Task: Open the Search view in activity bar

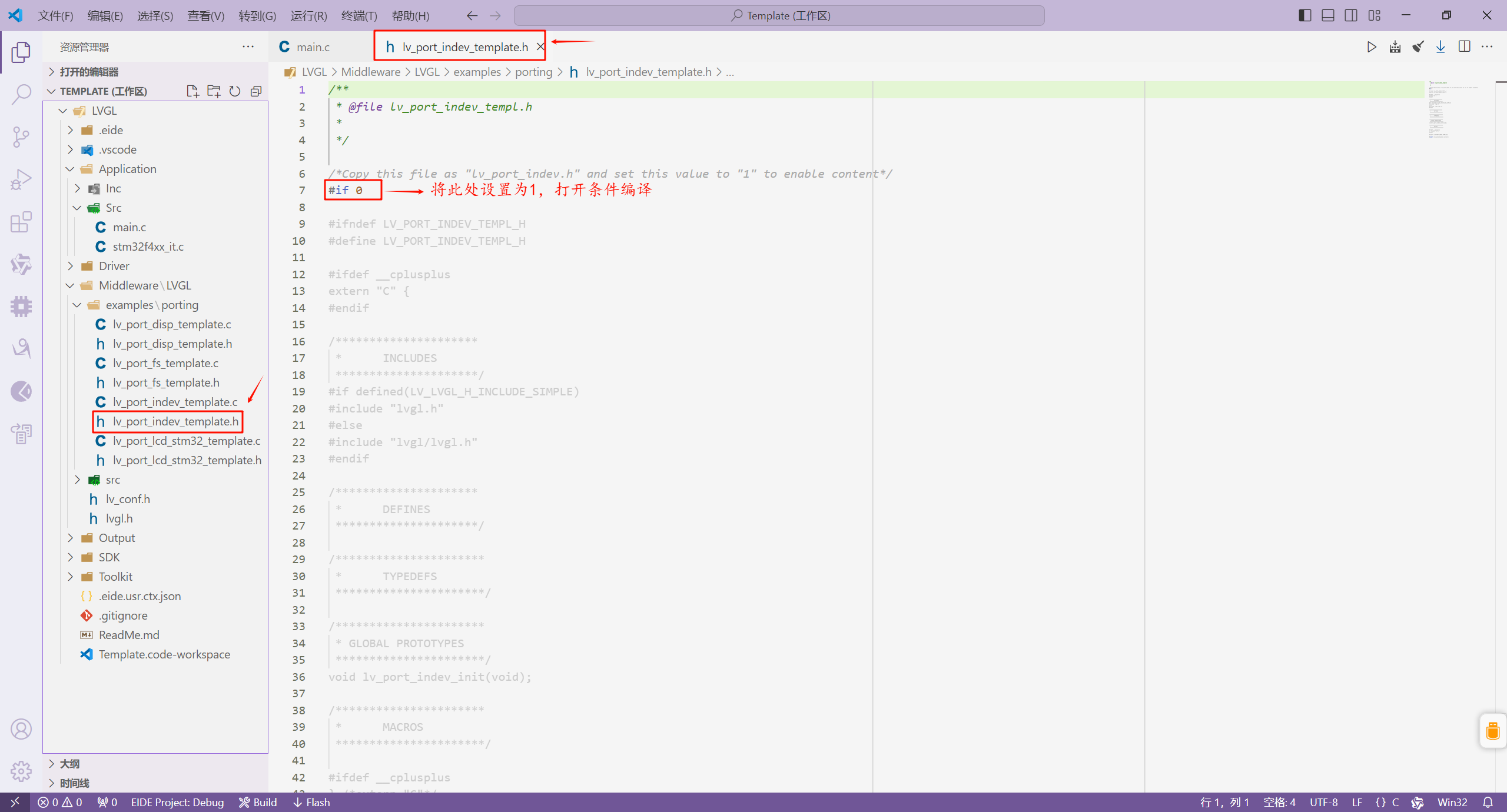Action: tap(21, 94)
